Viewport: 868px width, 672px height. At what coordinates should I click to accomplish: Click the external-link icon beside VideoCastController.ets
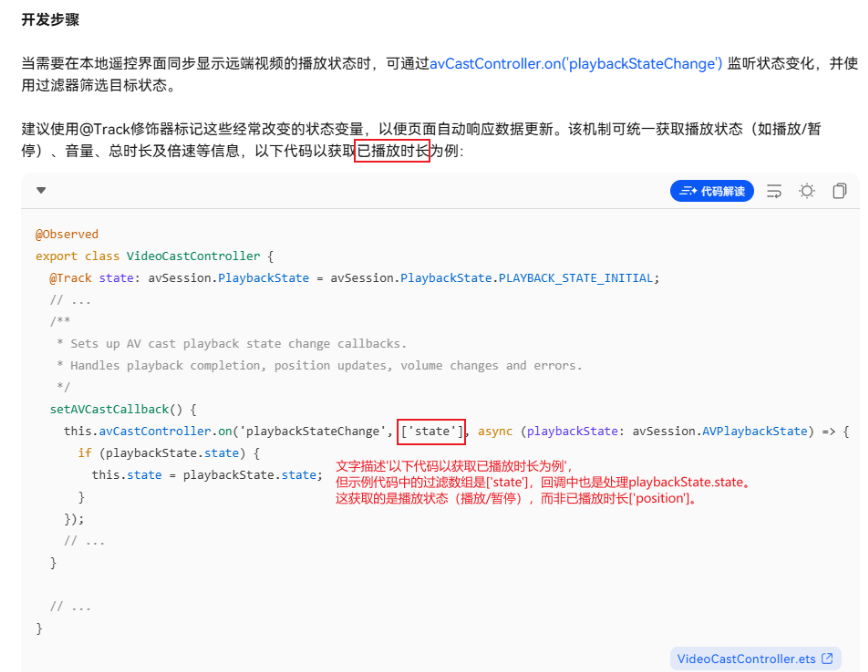827,658
